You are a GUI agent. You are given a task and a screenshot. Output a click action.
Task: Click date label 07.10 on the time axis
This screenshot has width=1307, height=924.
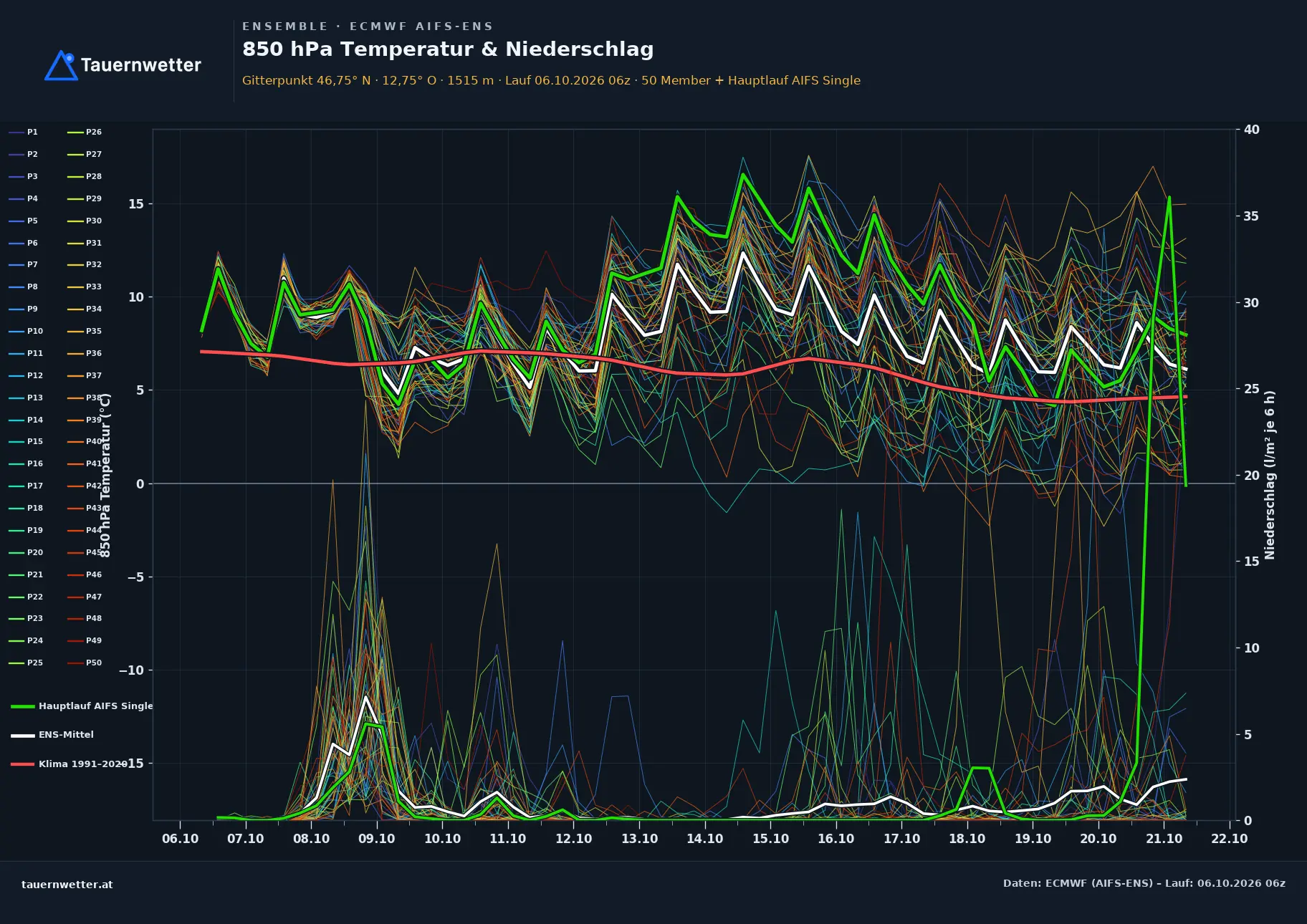point(246,839)
